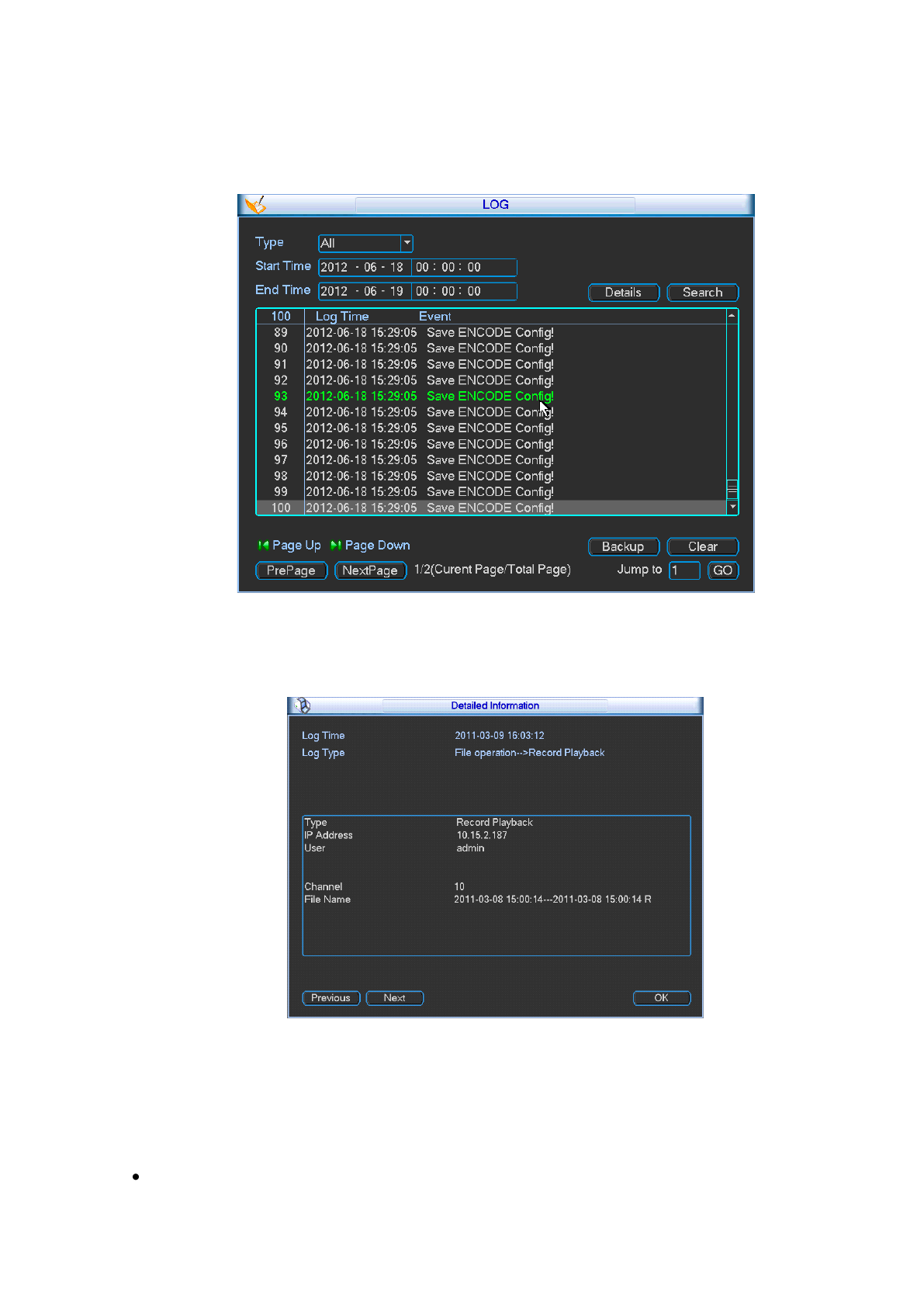Click the Start Time date field
The image size is (924, 1307).
click(x=364, y=267)
